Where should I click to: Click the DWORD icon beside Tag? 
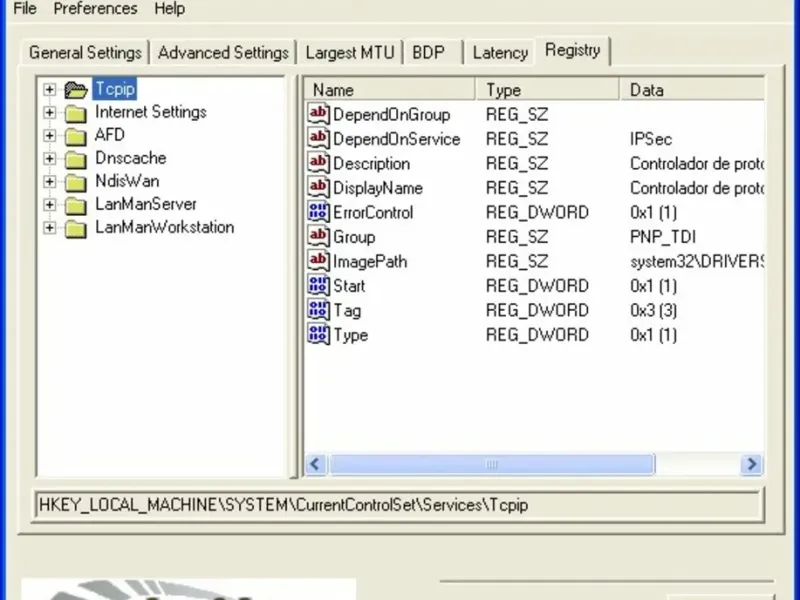point(318,310)
